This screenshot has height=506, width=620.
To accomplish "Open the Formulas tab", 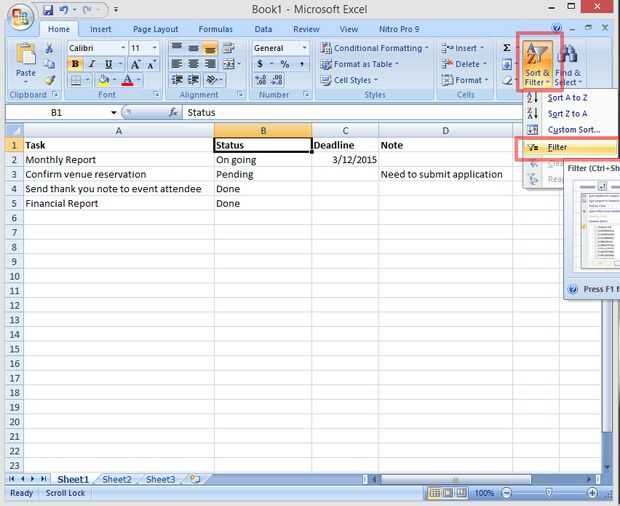I will click(215, 29).
